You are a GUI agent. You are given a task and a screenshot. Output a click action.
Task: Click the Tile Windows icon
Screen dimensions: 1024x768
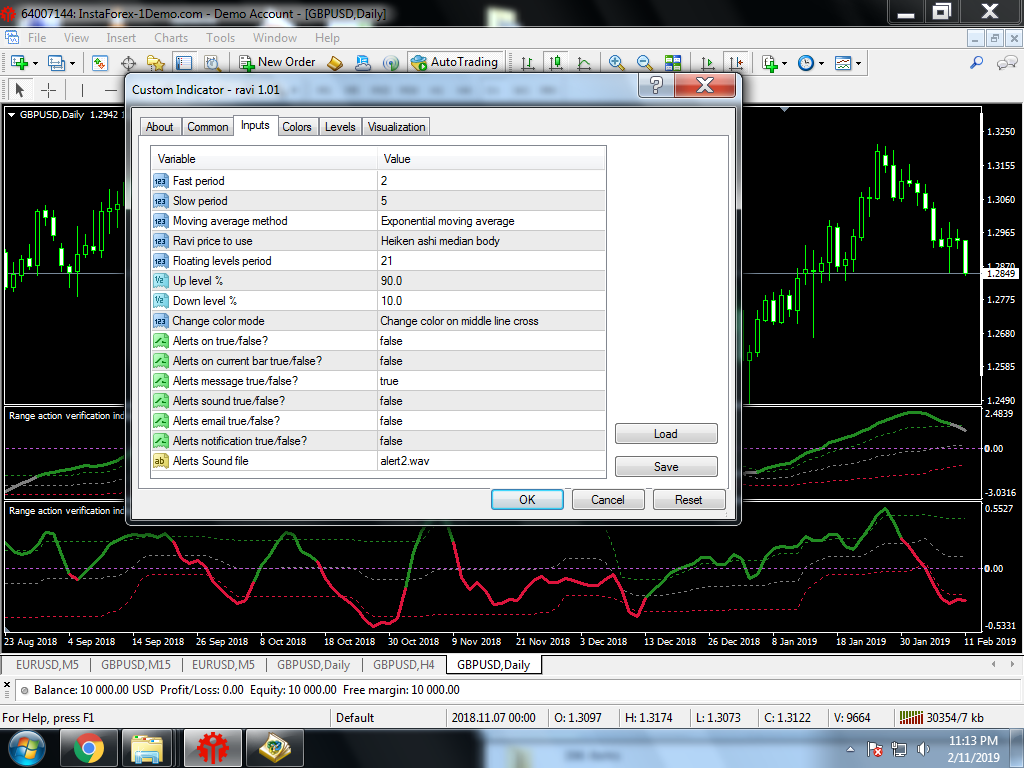(673, 63)
